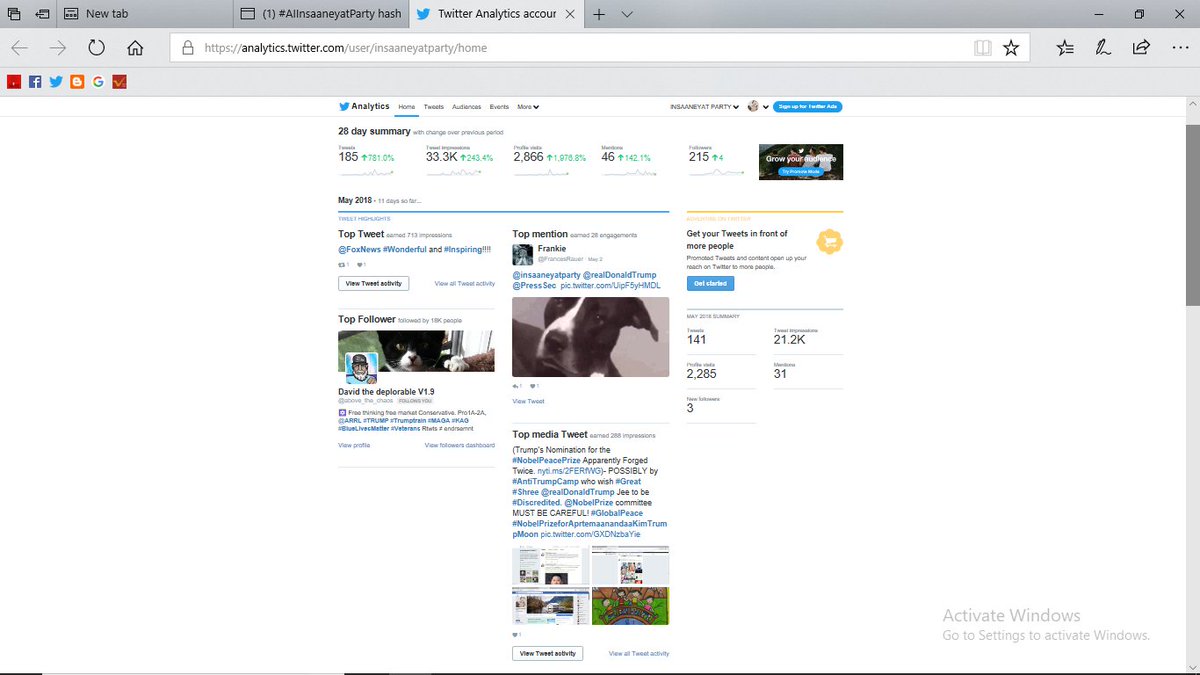Click the back navigation arrow
Screen dimensions: 1200x675
click(20, 48)
